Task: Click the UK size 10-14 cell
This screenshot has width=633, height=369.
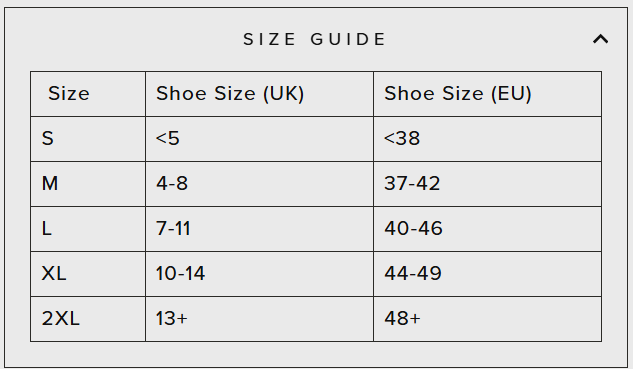Action: [x=260, y=274]
